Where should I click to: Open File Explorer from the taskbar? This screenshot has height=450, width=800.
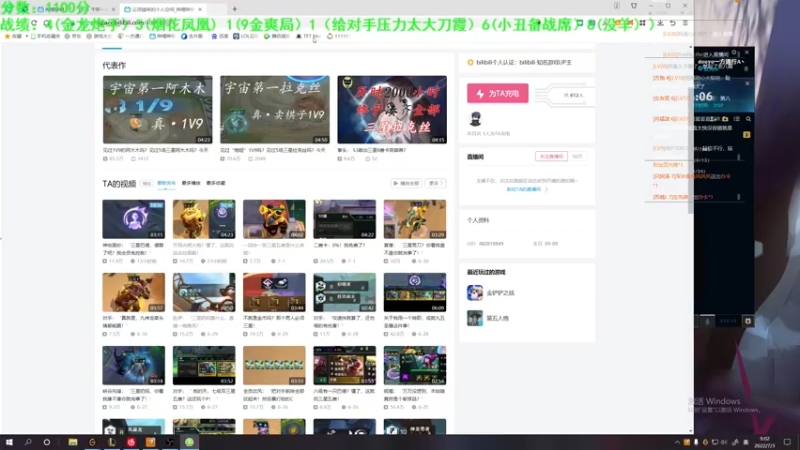(73, 442)
